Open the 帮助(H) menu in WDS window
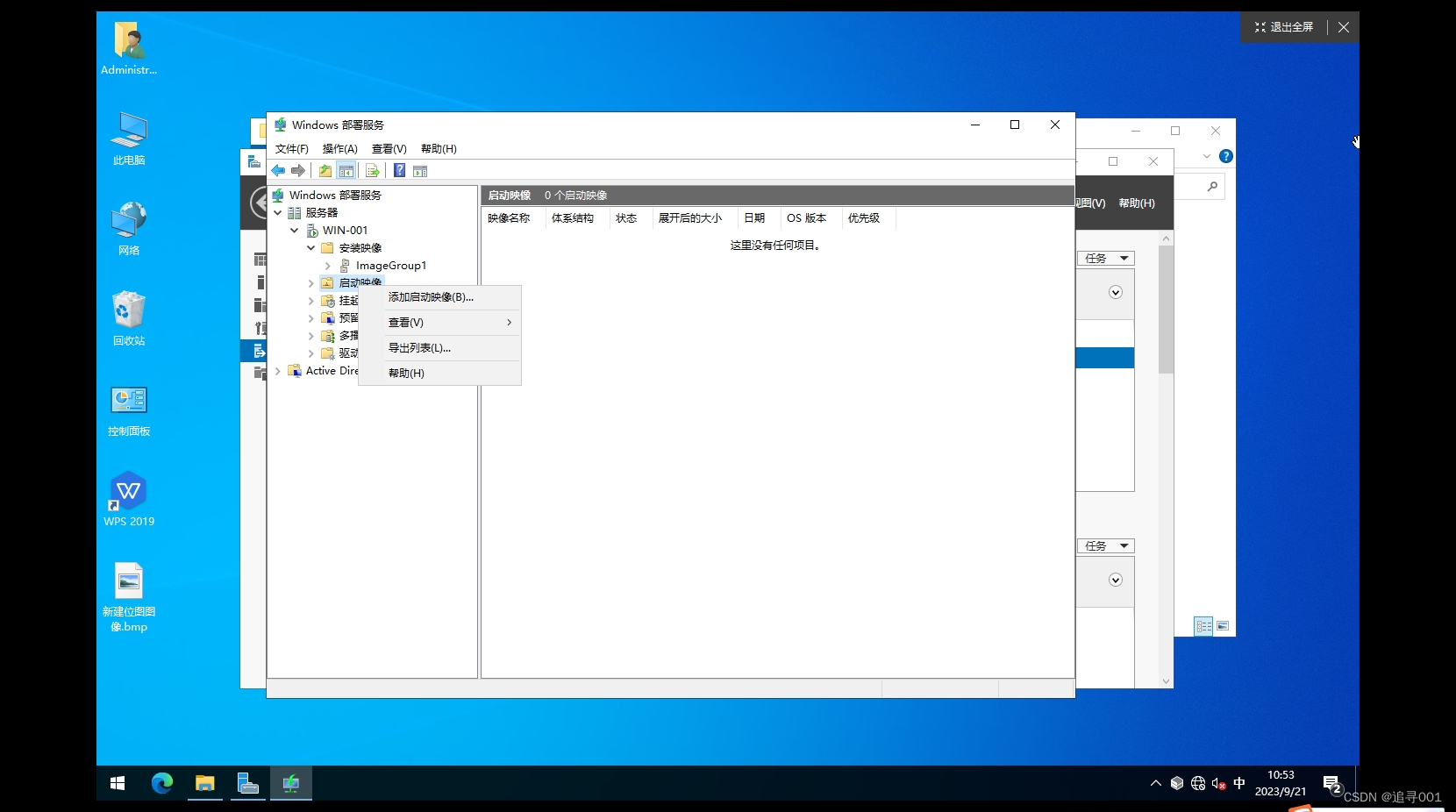Viewport: 1456px width, 812px height. [x=439, y=149]
